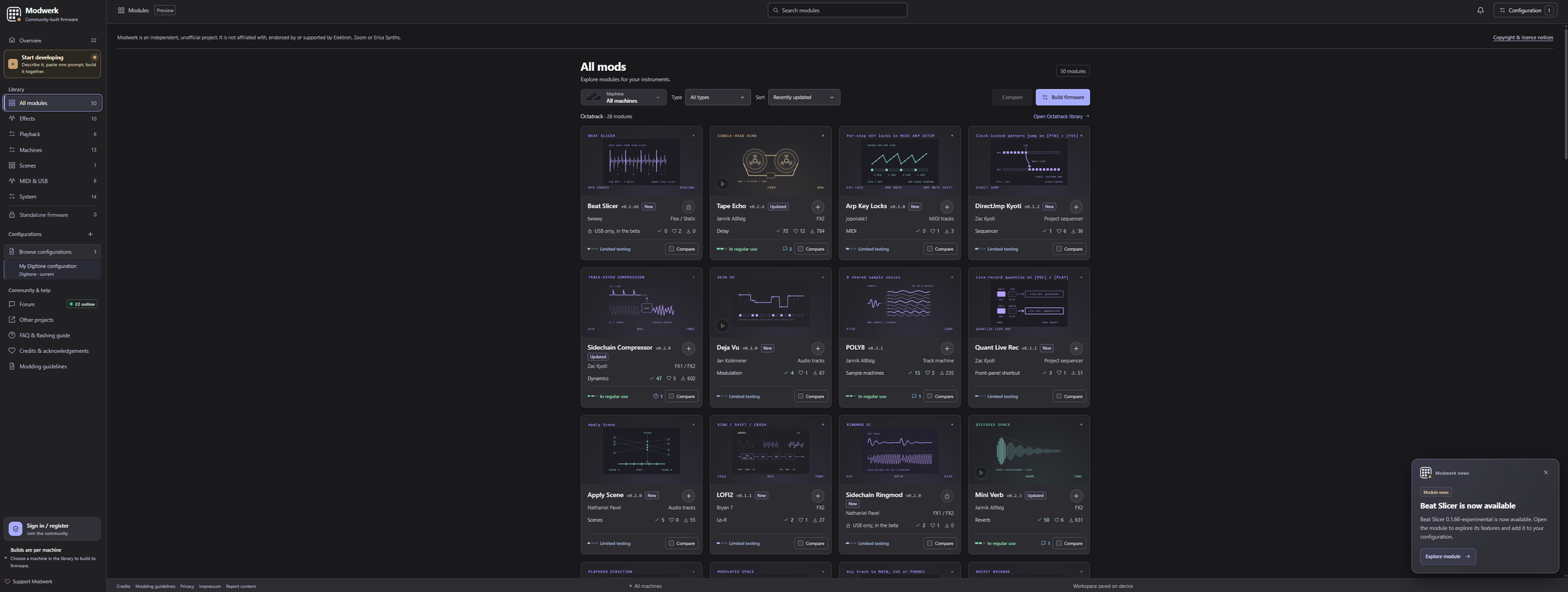Select MIDI & USB category
Viewport: 1568px width, 592px height.
click(x=53, y=181)
